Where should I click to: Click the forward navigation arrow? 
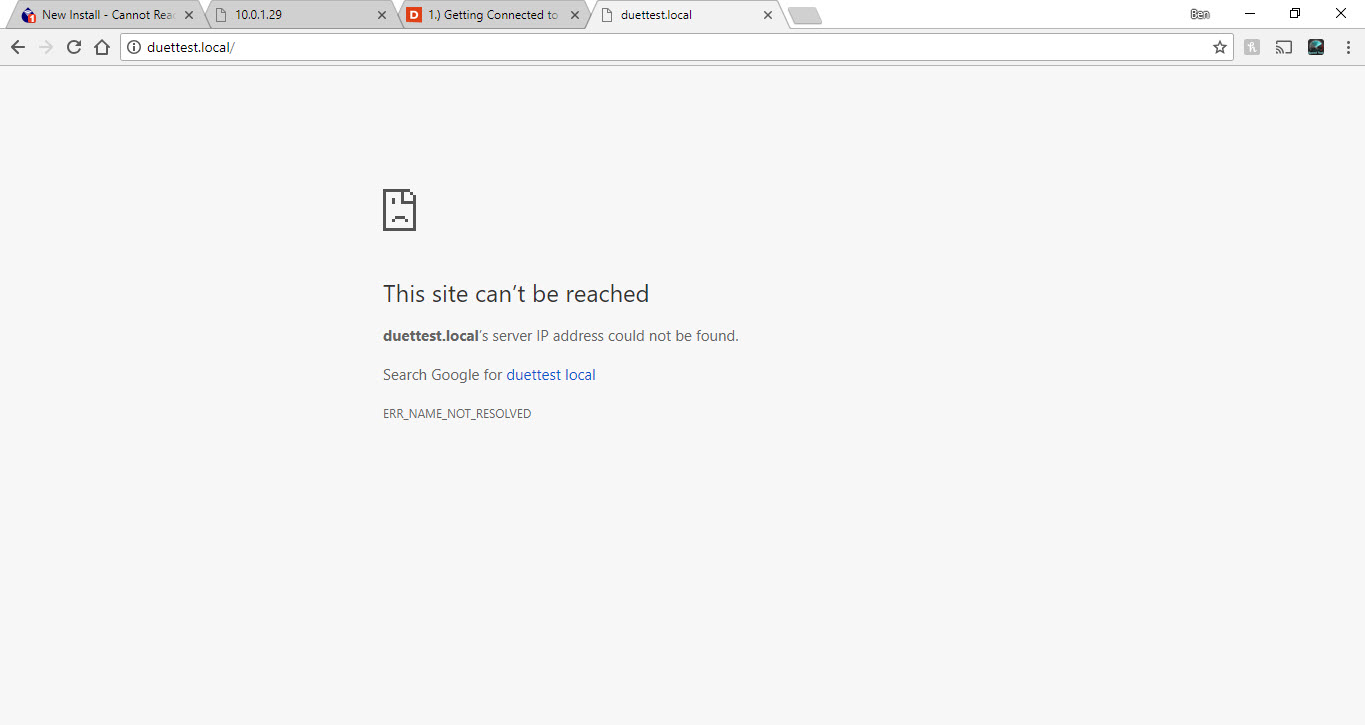(x=45, y=47)
